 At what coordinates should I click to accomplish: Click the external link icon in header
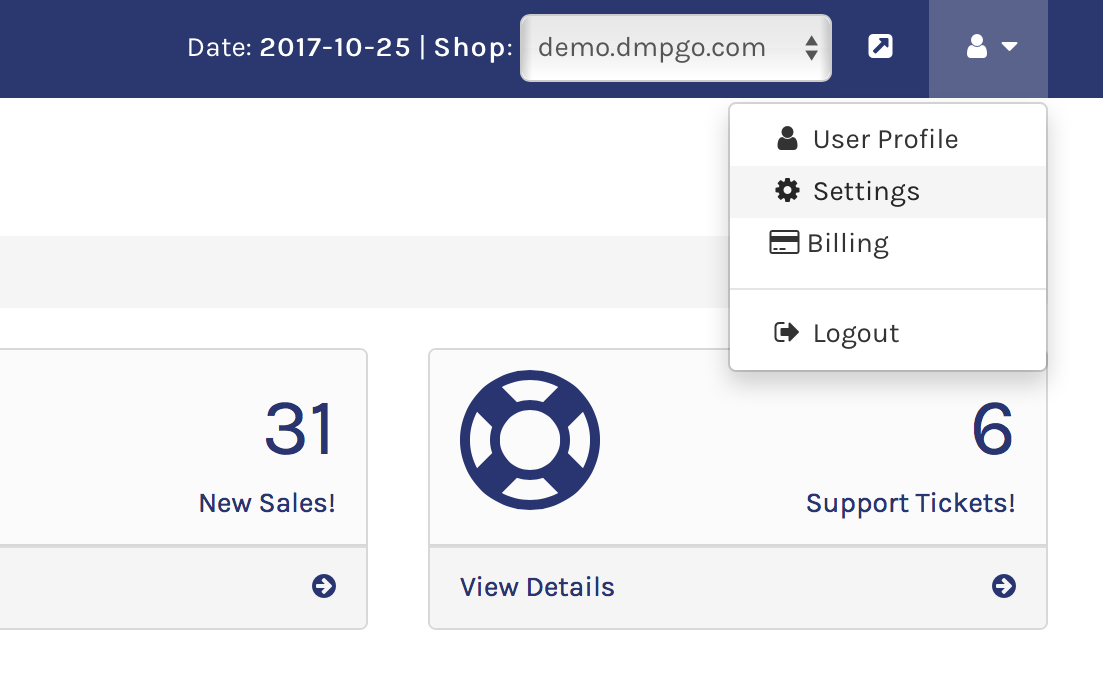[880, 47]
